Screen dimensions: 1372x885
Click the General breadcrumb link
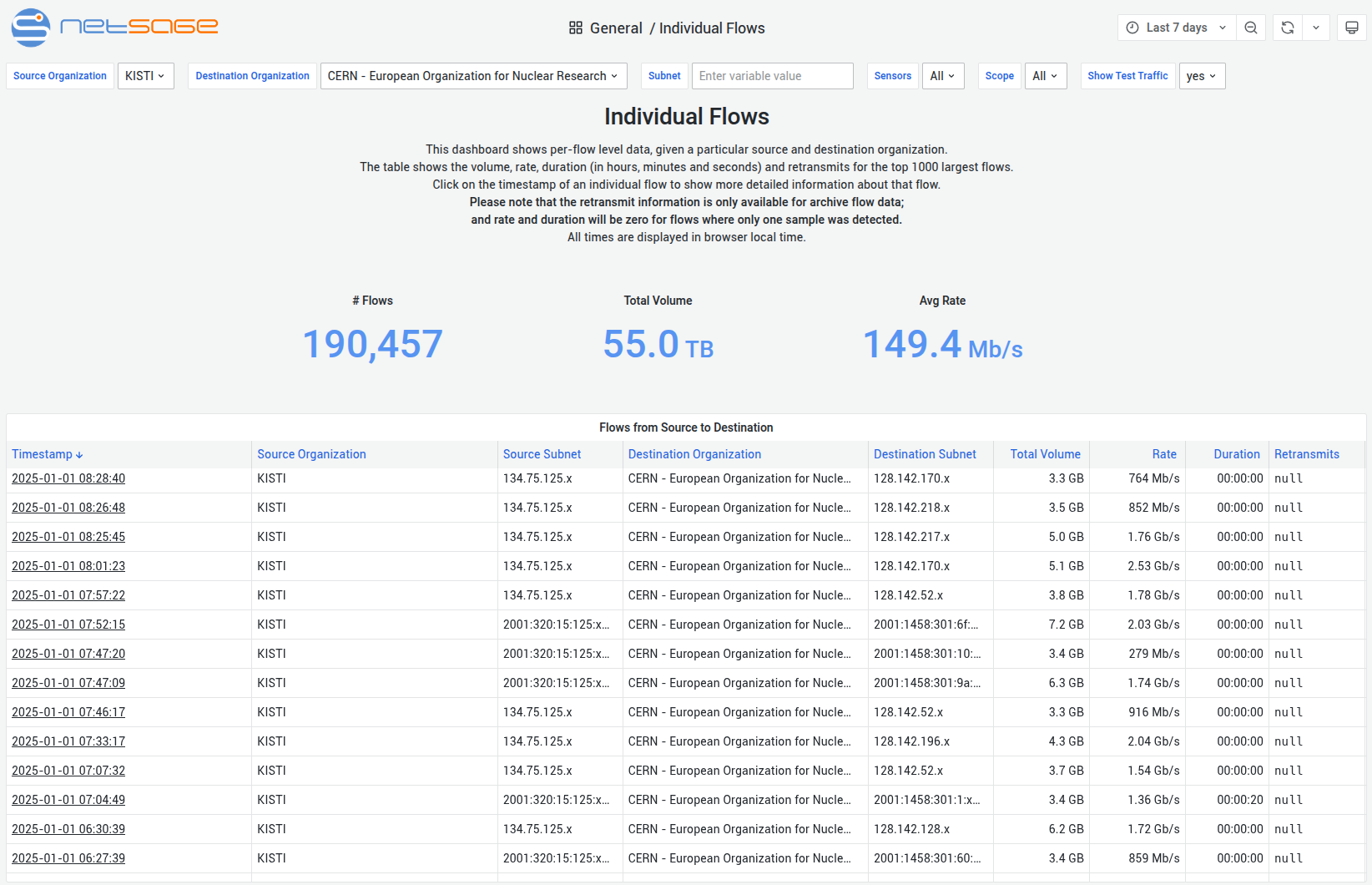click(x=616, y=28)
